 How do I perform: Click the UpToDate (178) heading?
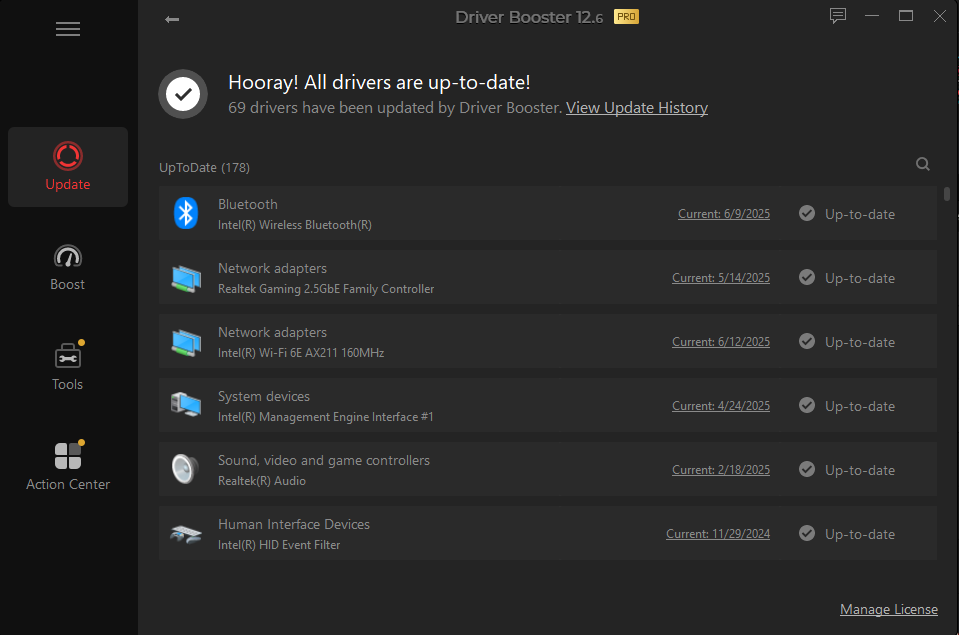204,168
